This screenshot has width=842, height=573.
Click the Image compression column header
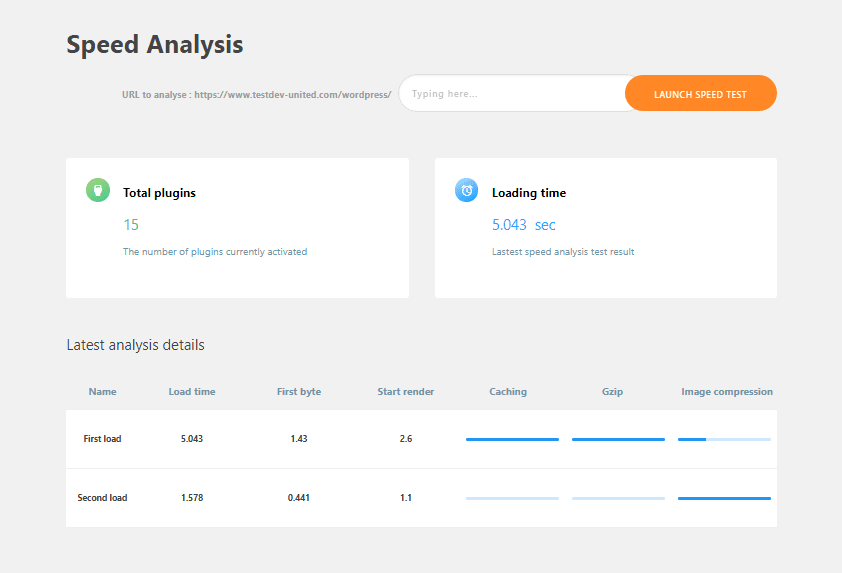(727, 392)
